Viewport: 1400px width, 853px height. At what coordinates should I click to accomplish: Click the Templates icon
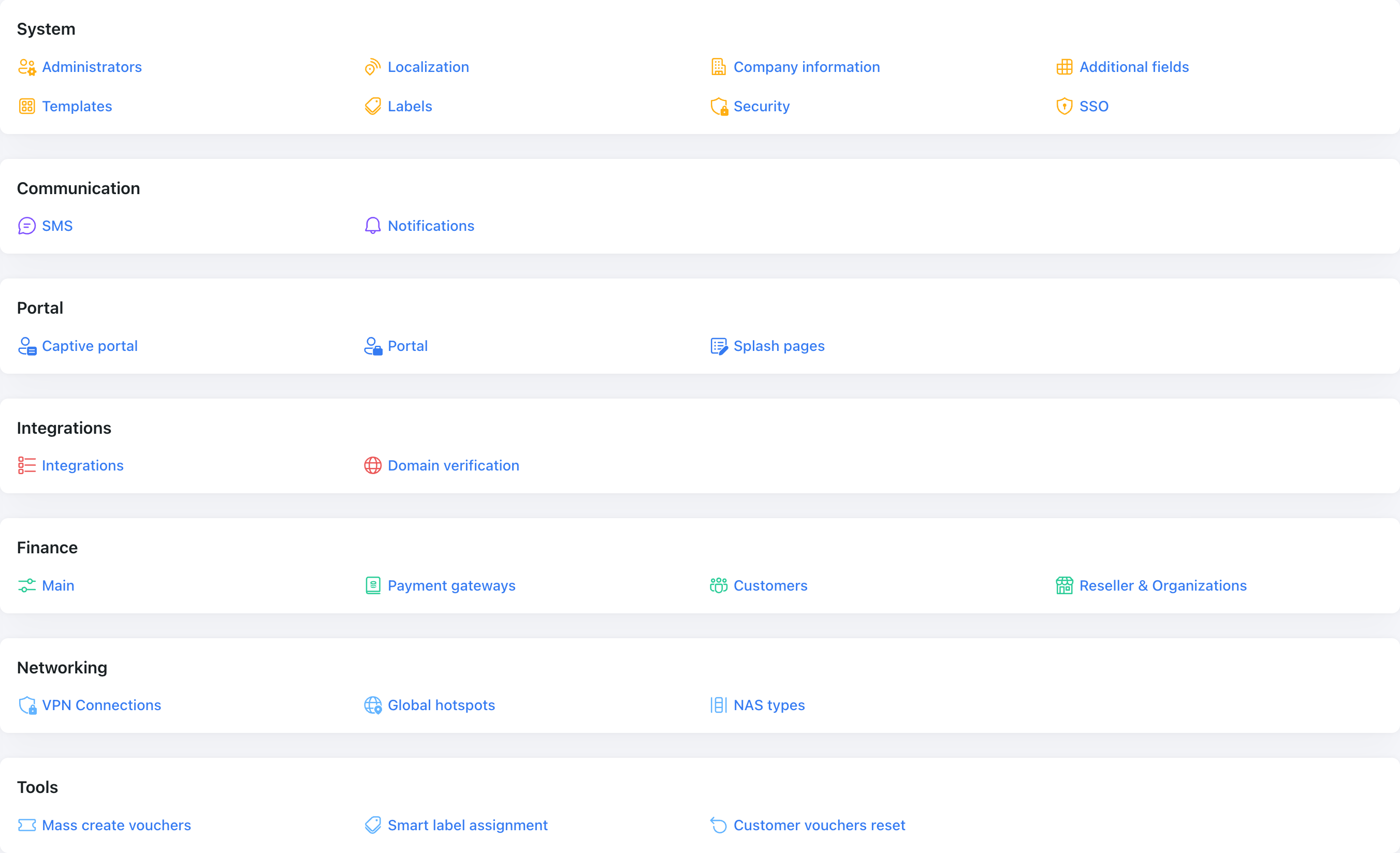[x=27, y=106]
